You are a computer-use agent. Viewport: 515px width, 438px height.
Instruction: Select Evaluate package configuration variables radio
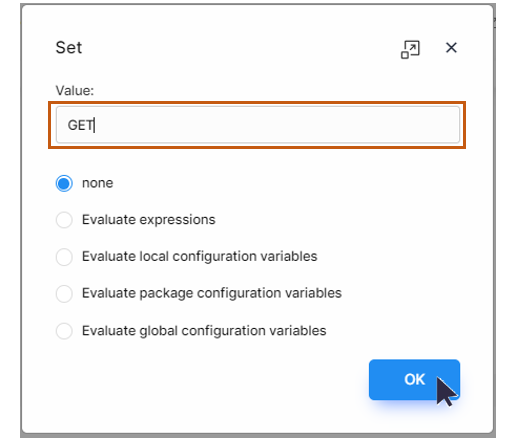64,294
